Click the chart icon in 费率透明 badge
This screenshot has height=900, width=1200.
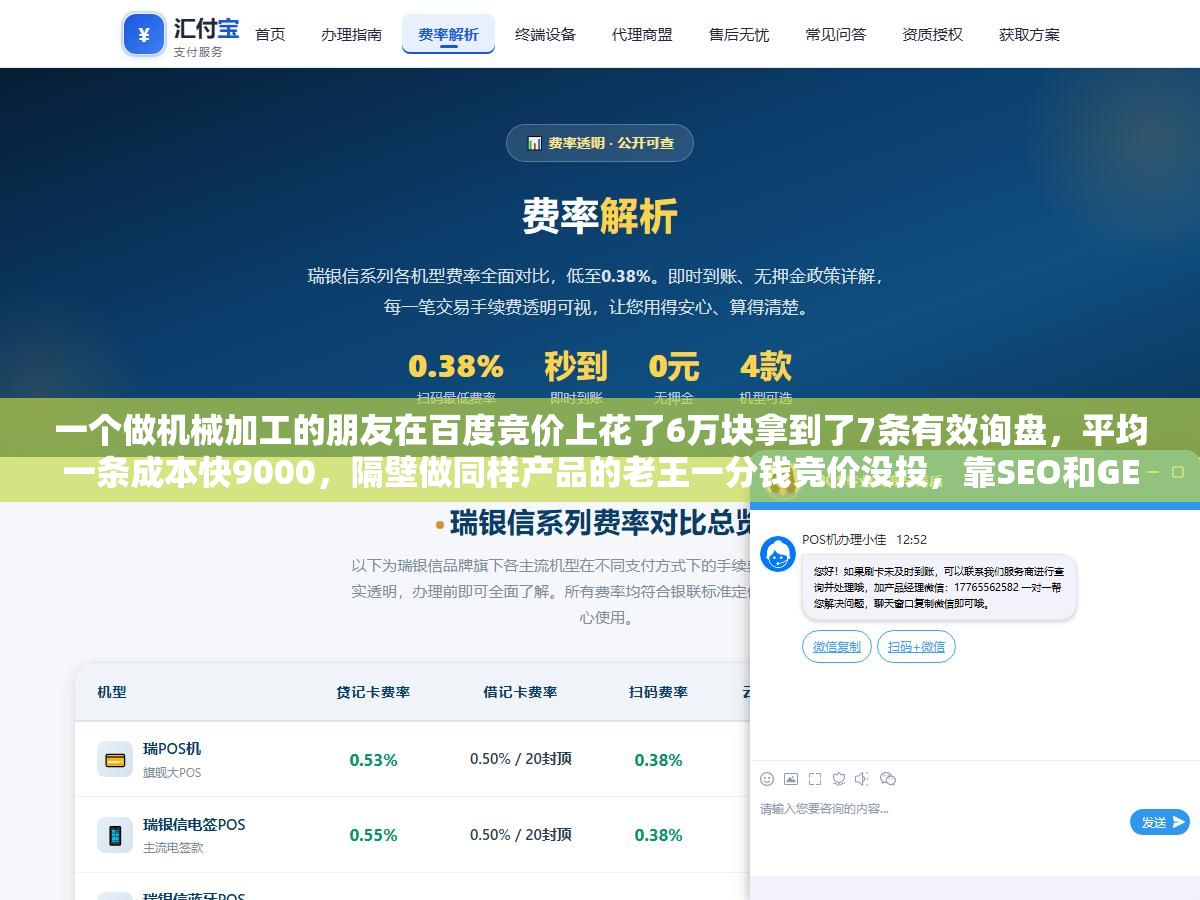pos(534,143)
